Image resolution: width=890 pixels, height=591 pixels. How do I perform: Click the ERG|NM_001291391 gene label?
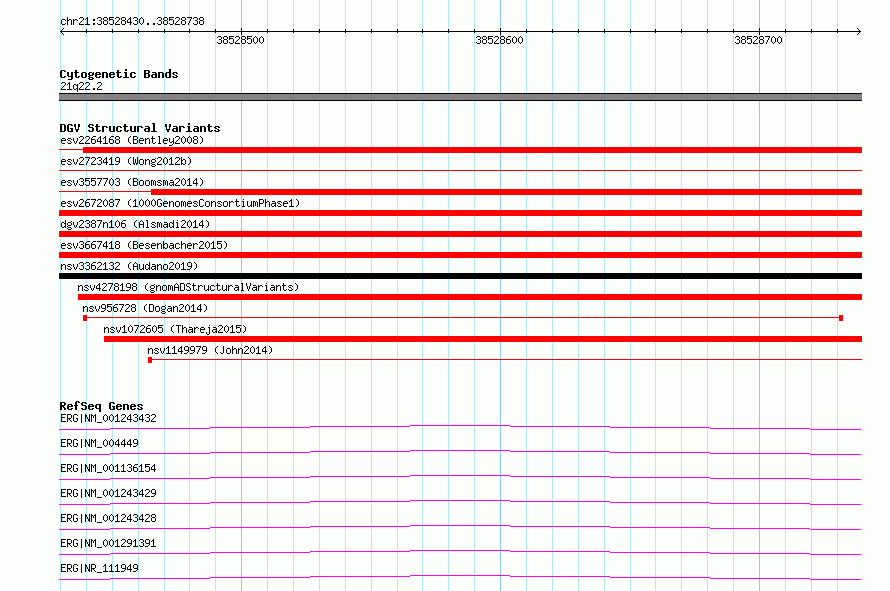[x=108, y=543]
